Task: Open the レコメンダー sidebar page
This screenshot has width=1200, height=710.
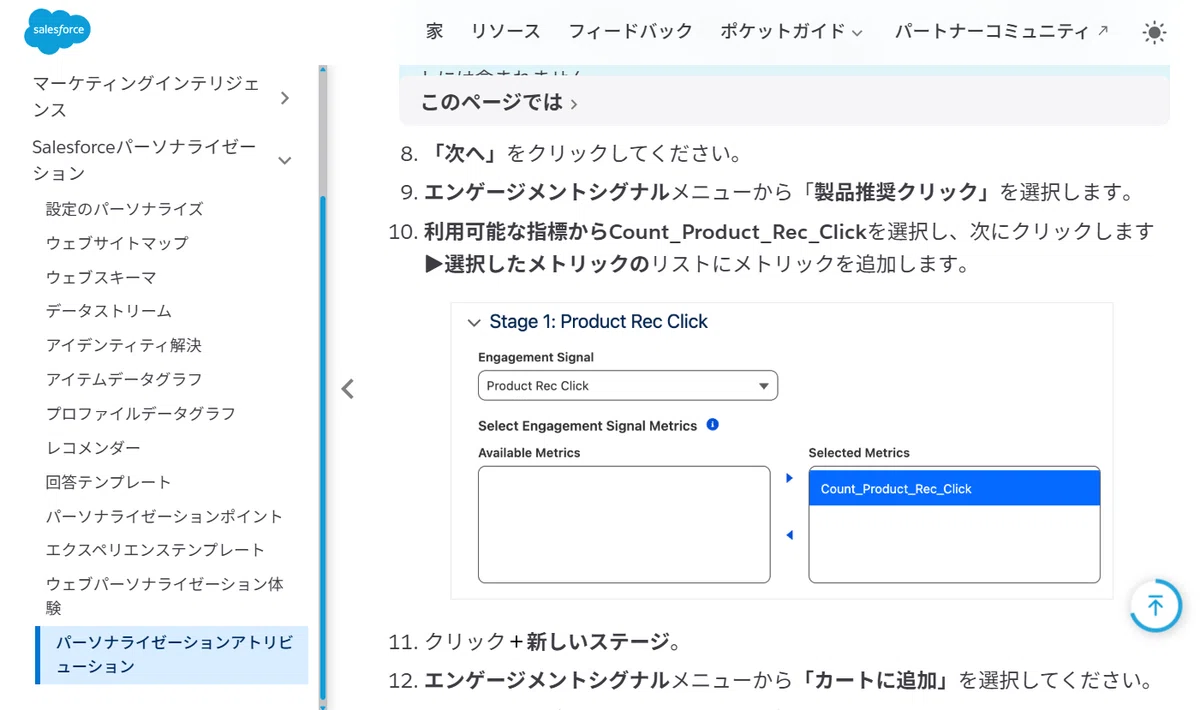Action: point(93,448)
